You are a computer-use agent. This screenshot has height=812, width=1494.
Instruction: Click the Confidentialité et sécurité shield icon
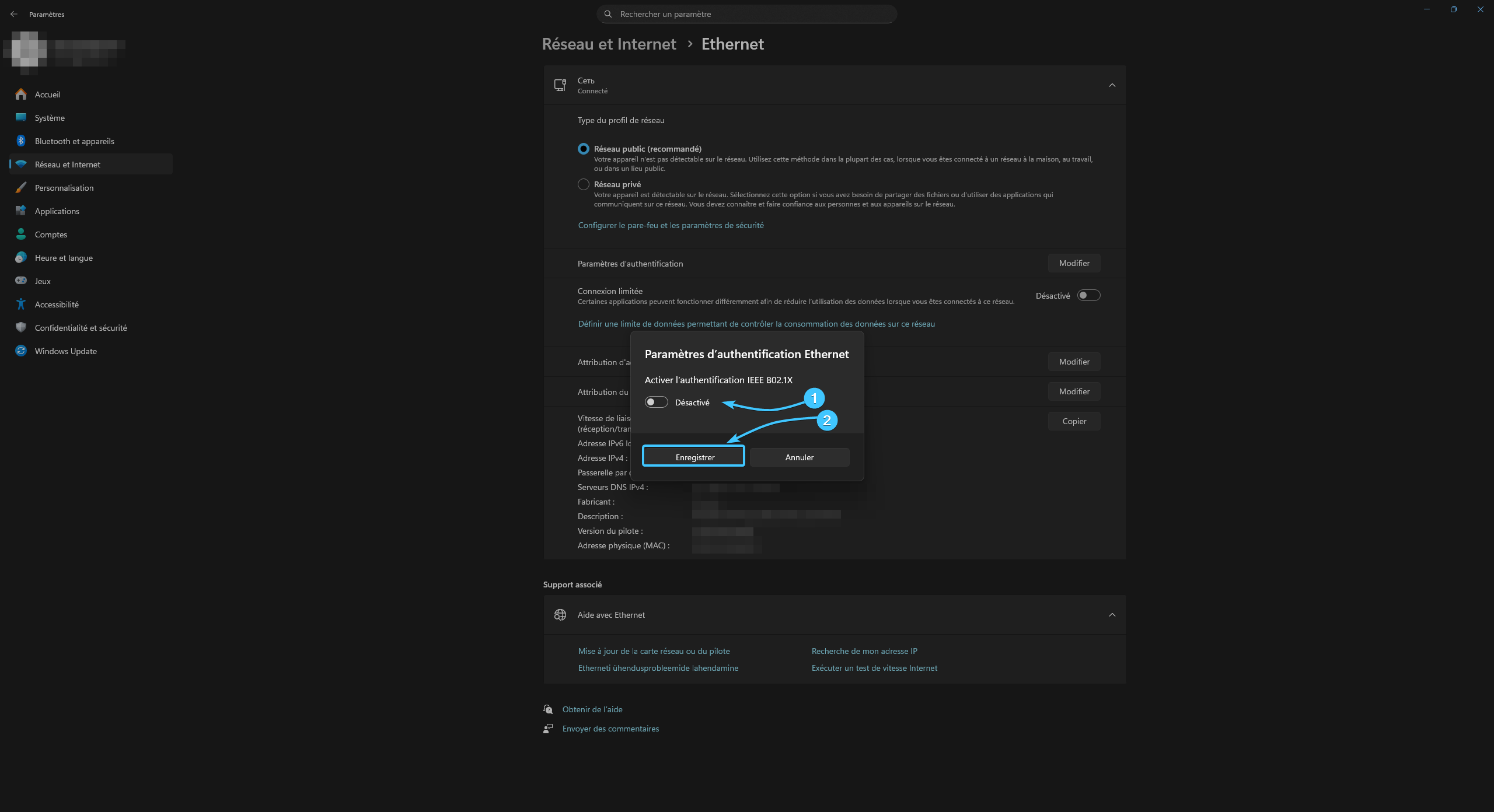[x=21, y=327]
